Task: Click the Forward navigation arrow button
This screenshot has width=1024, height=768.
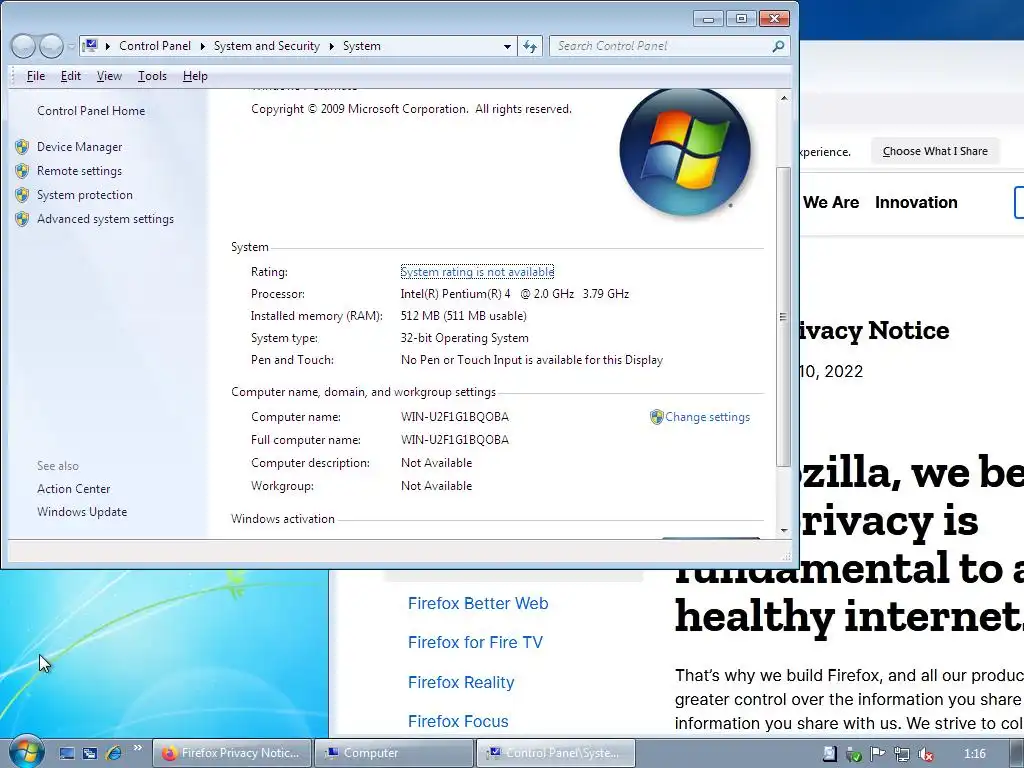Action: click(51, 46)
